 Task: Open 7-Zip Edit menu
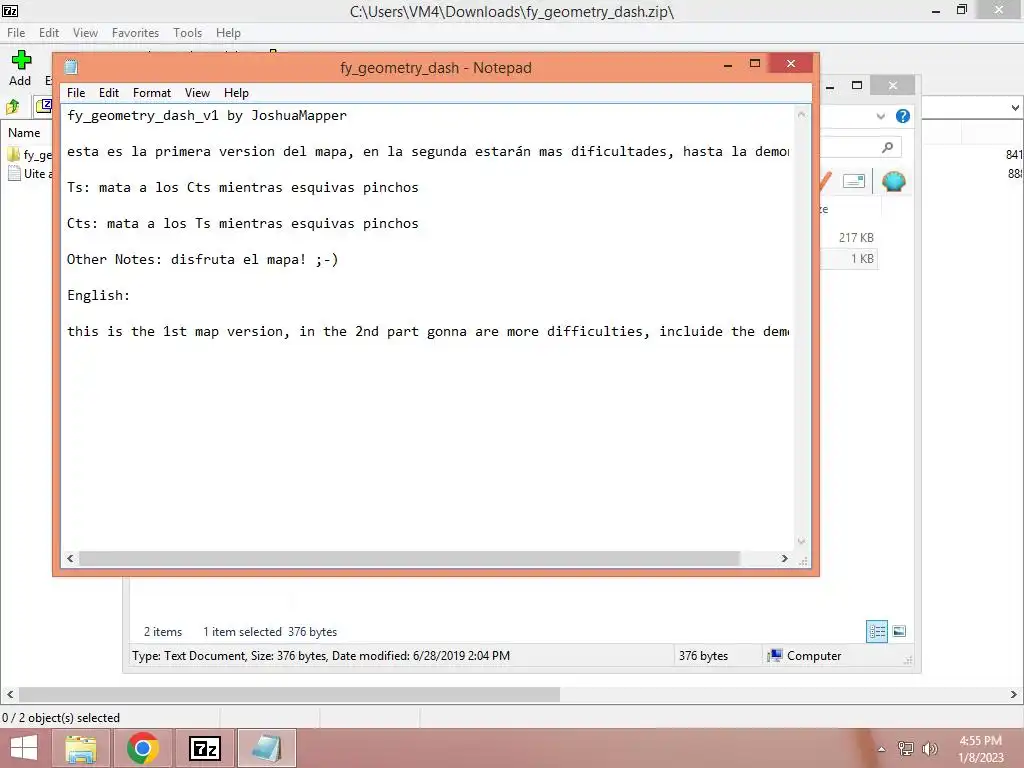point(48,33)
